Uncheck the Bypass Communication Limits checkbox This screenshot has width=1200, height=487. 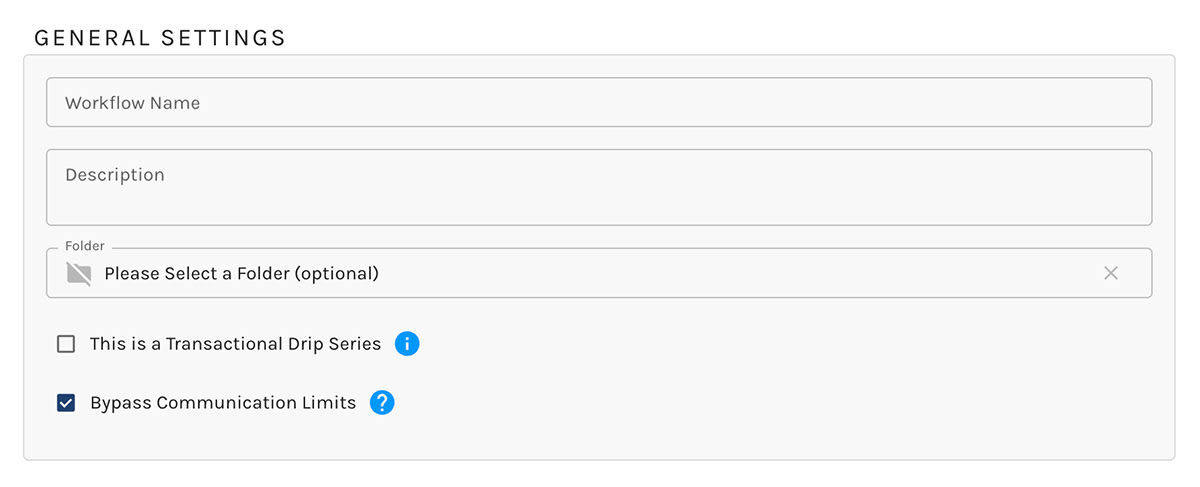pos(66,403)
